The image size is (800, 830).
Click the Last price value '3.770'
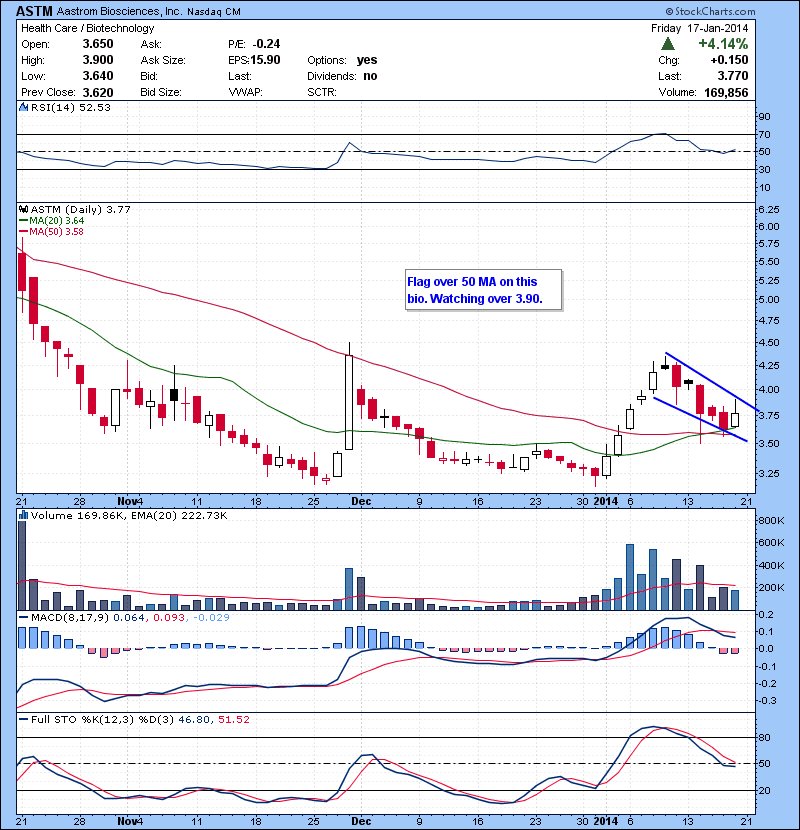(x=733, y=76)
